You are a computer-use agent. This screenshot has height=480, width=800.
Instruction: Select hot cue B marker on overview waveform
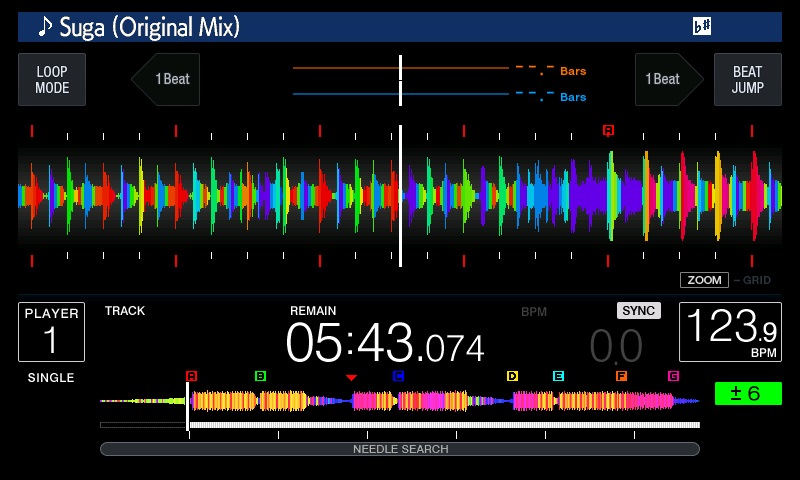pos(260,376)
